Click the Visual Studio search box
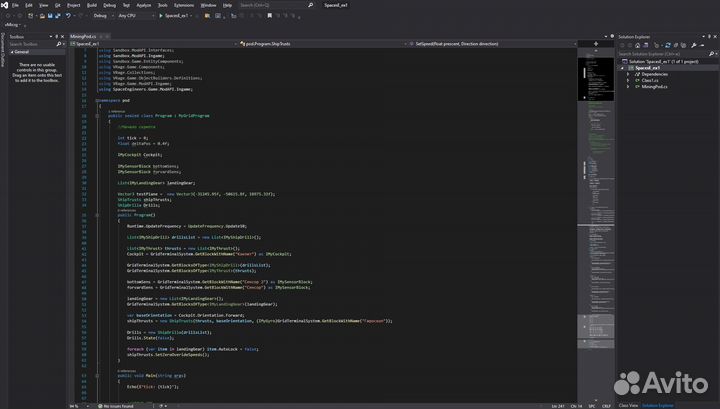 click(x=276, y=5)
